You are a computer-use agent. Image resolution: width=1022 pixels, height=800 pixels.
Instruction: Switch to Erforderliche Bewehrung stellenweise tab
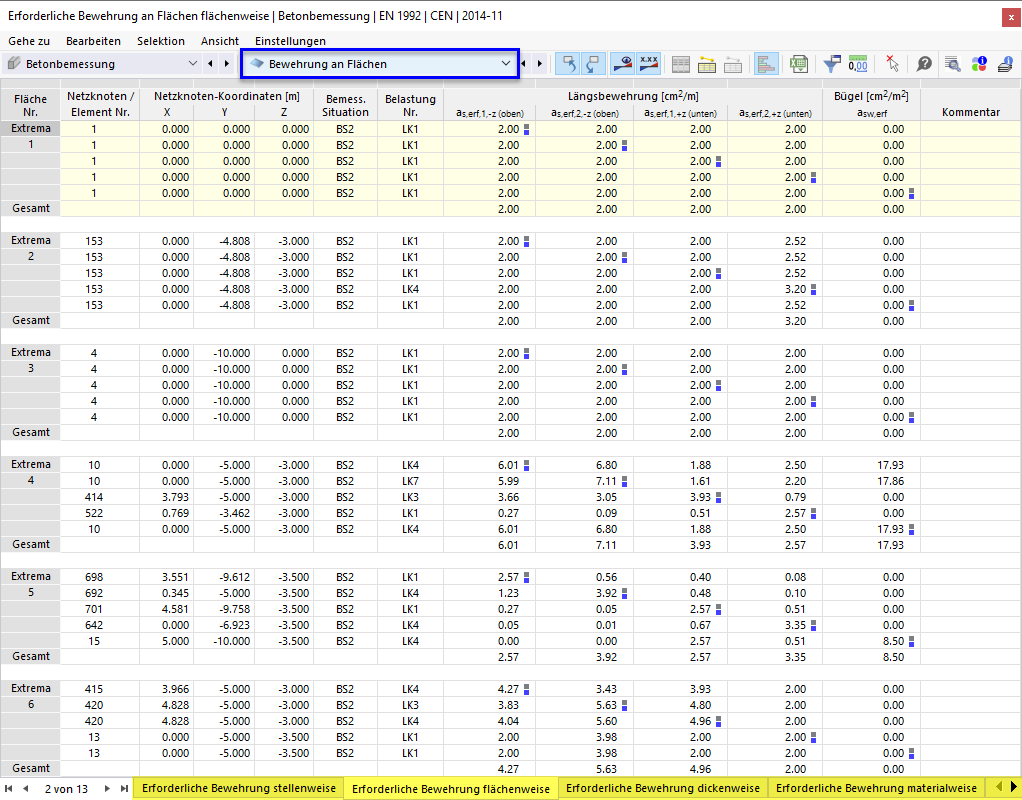tap(239, 788)
